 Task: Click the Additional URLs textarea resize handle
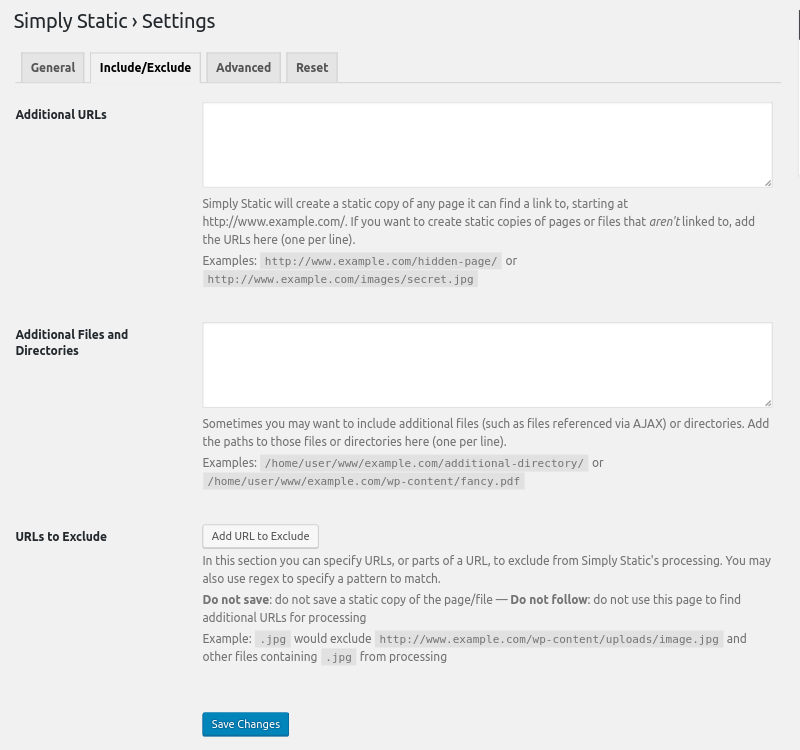pos(767,182)
